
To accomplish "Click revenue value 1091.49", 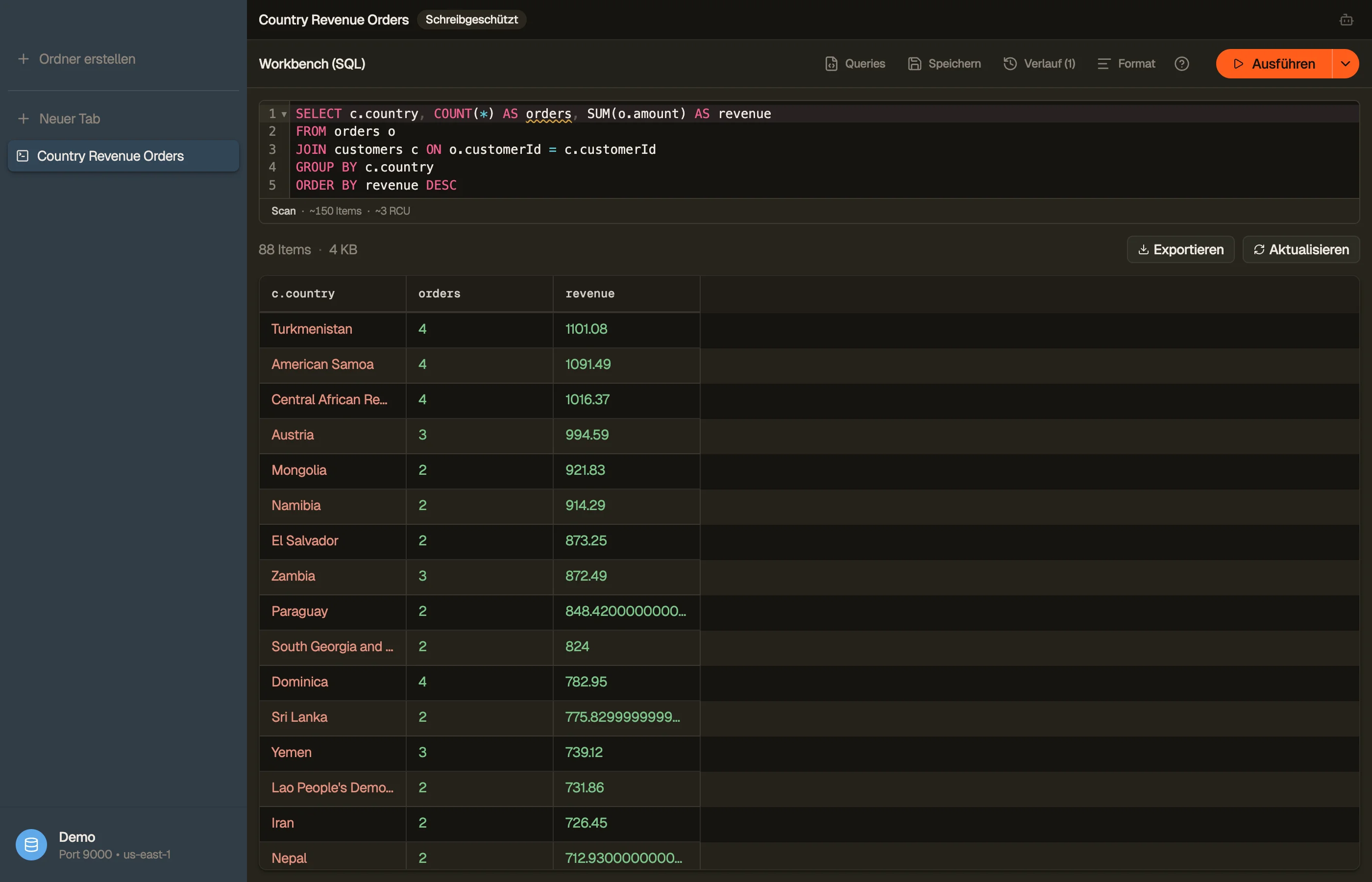I will (588, 365).
